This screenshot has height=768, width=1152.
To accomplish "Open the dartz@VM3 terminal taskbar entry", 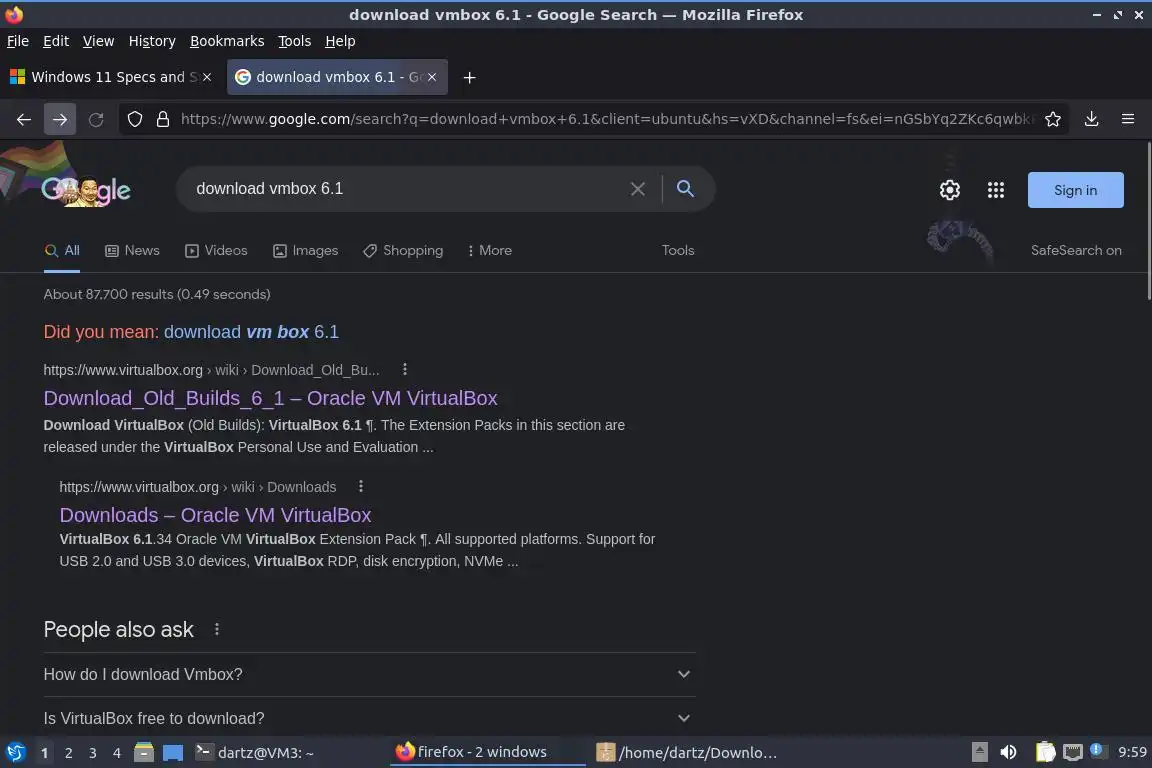I will (x=254, y=753).
